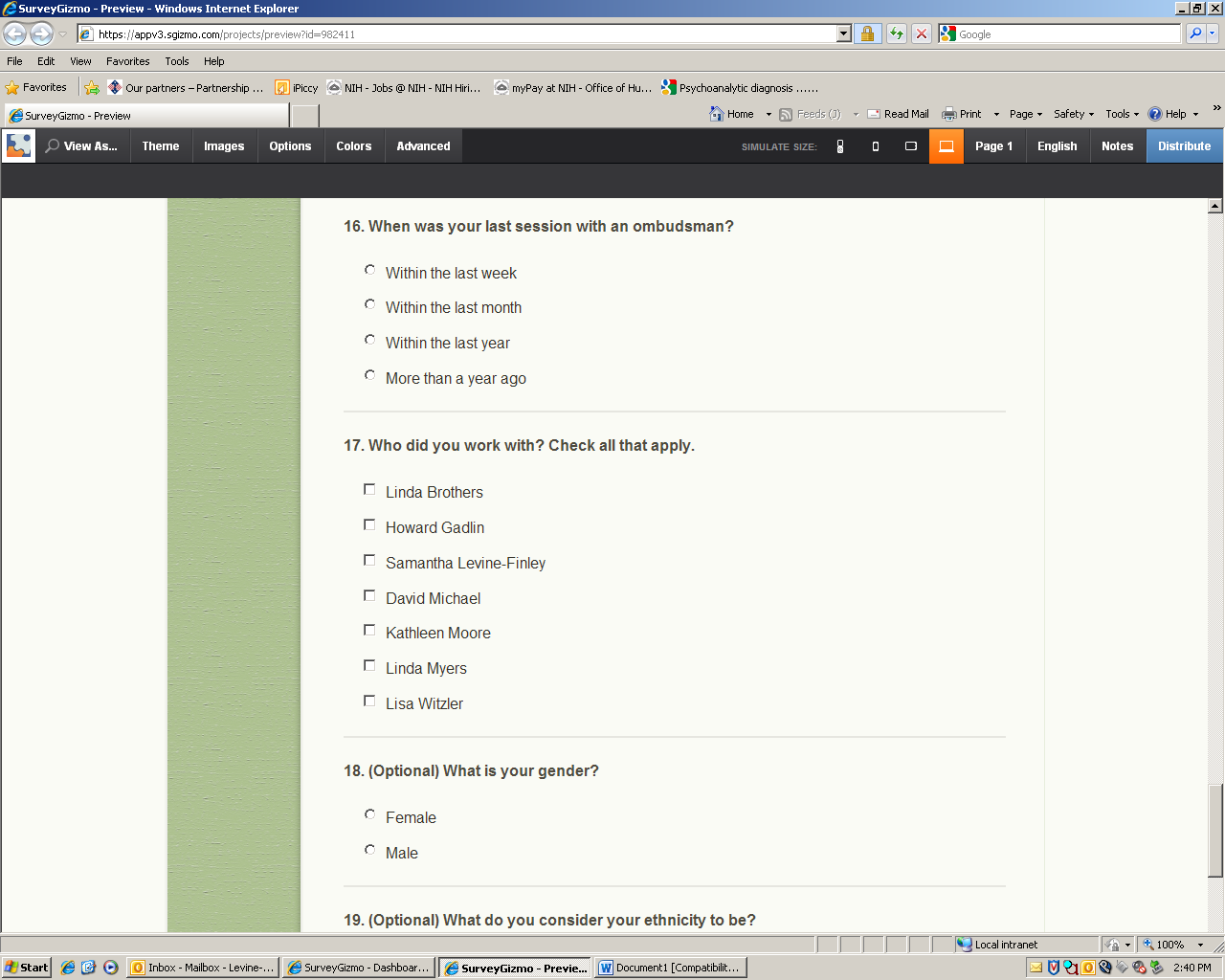Open the Colors tab in preview toolbar
Image resolution: width=1225 pixels, height=980 pixels.
[354, 146]
